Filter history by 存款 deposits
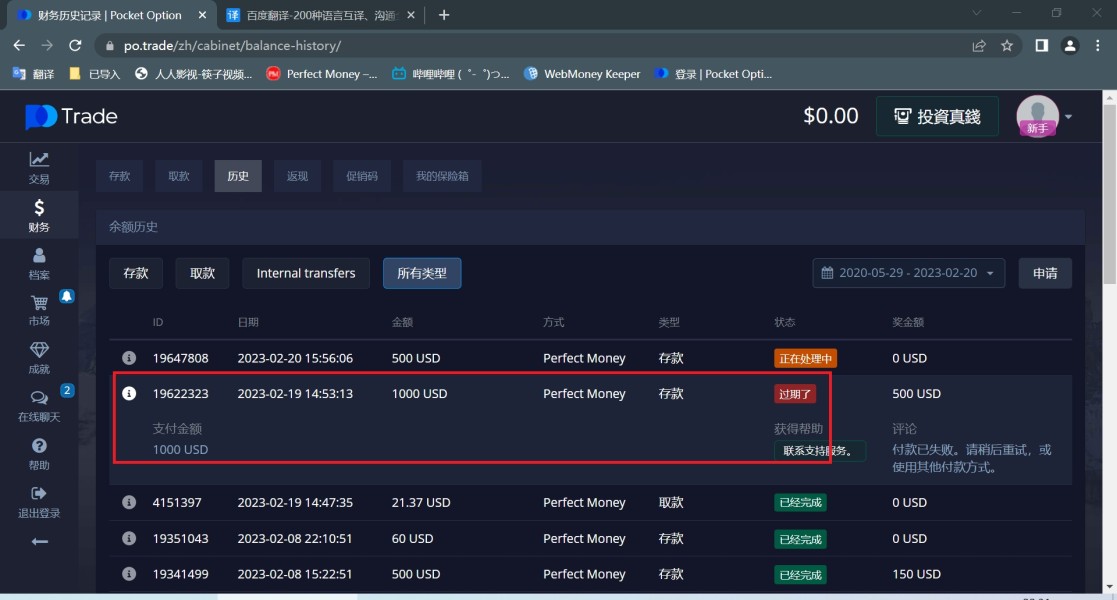 pos(136,273)
